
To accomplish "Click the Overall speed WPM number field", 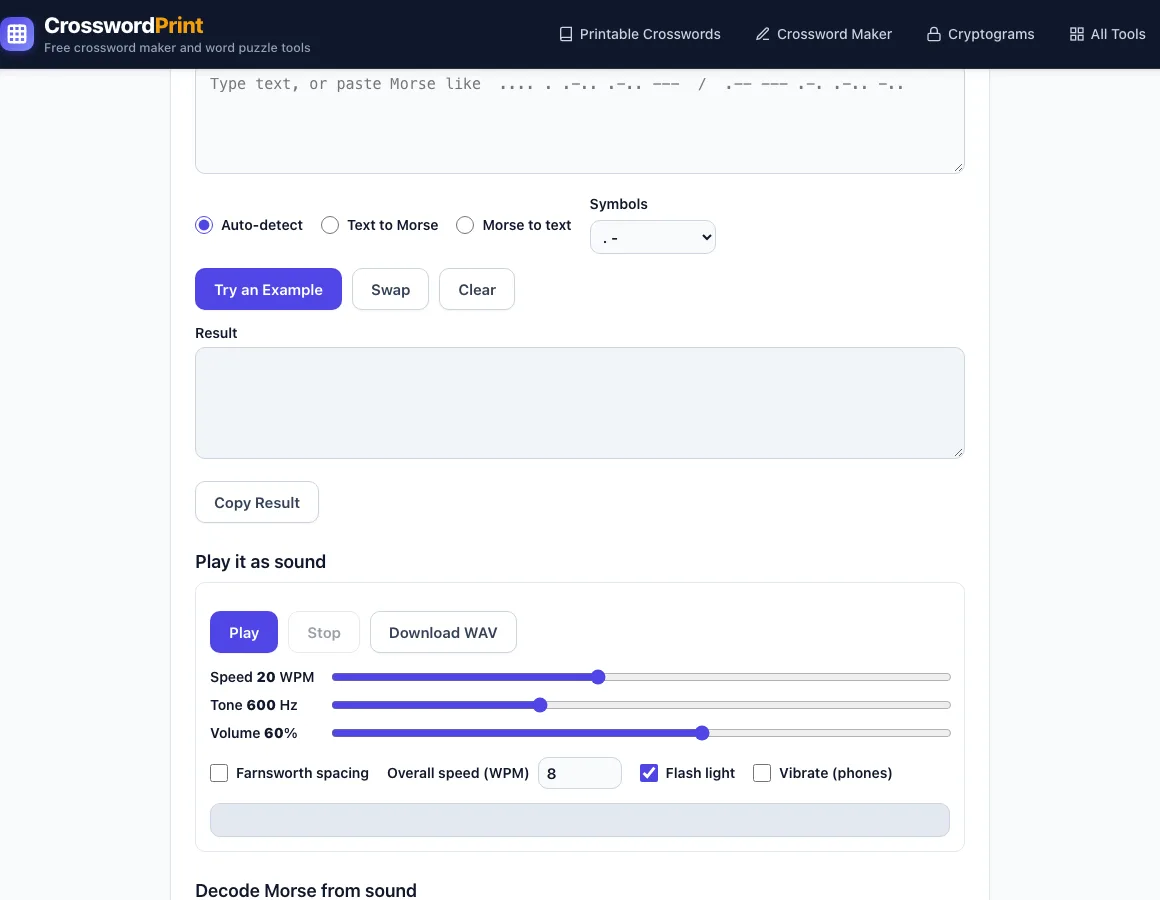I will [580, 773].
